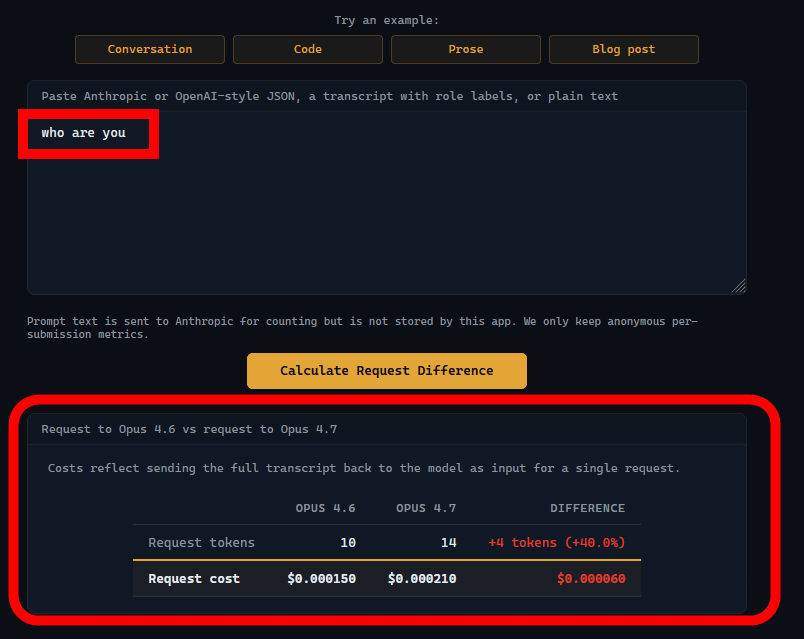Click the '$0.000060' cost difference
This screenshot has height=639, width=804.
point(591,578)
